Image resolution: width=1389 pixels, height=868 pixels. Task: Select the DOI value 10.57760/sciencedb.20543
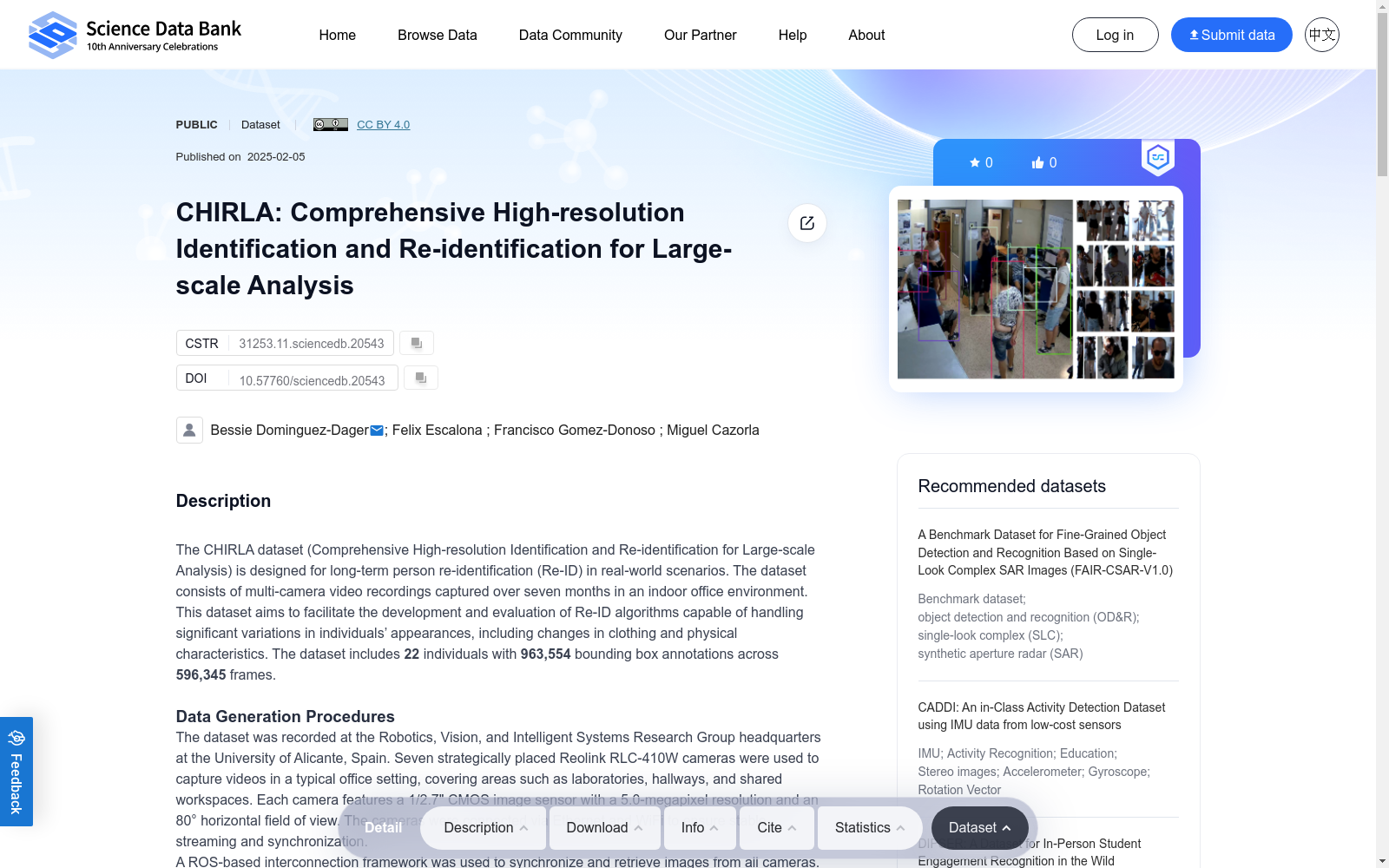(313, 380)
